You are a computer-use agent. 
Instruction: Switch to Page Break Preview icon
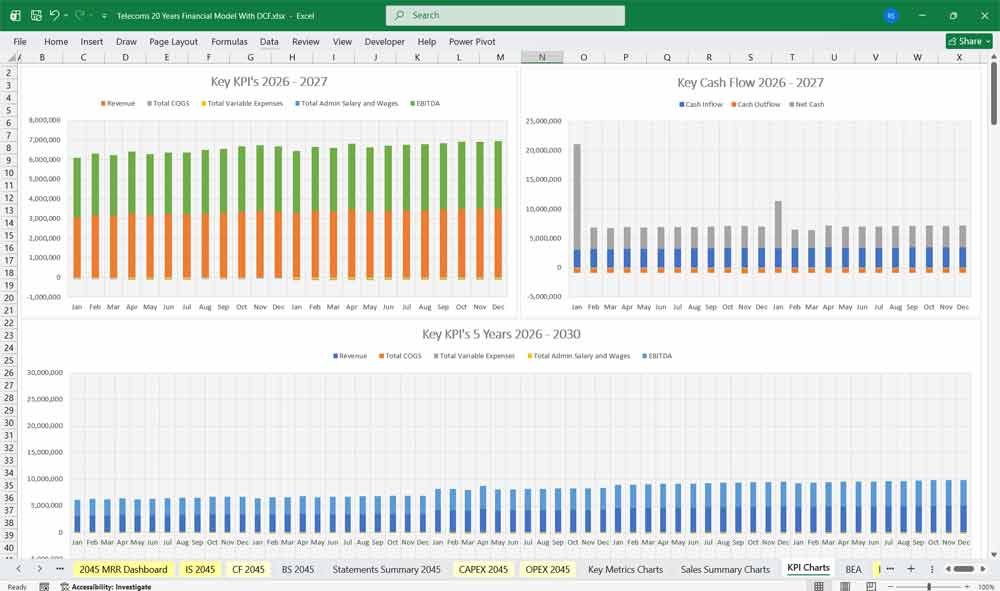click(871, 587)
